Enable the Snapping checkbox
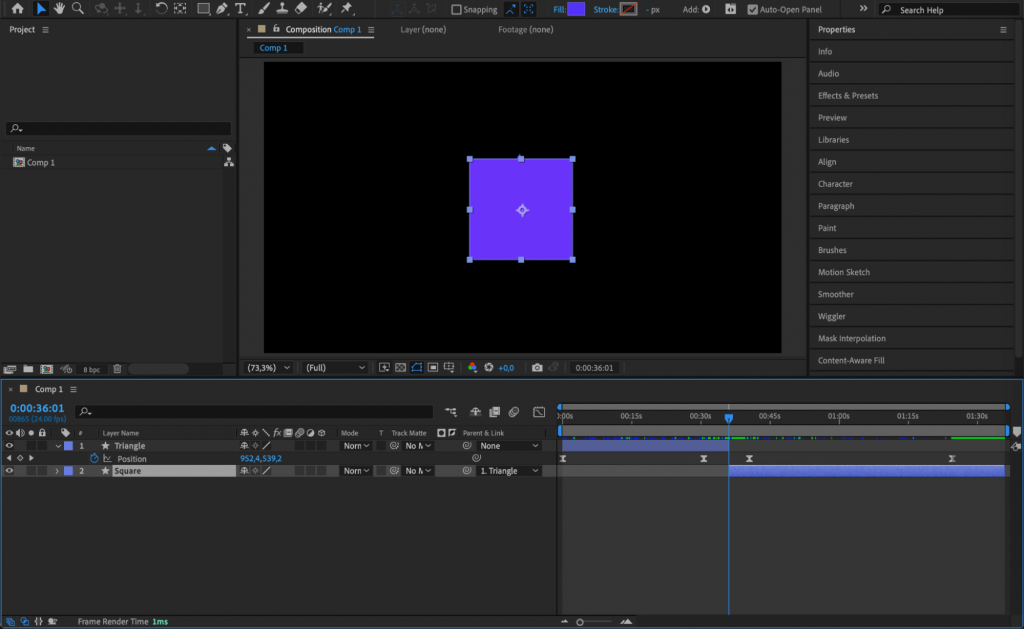Screen dimensions: 1024x629 [x=455, y=9]
